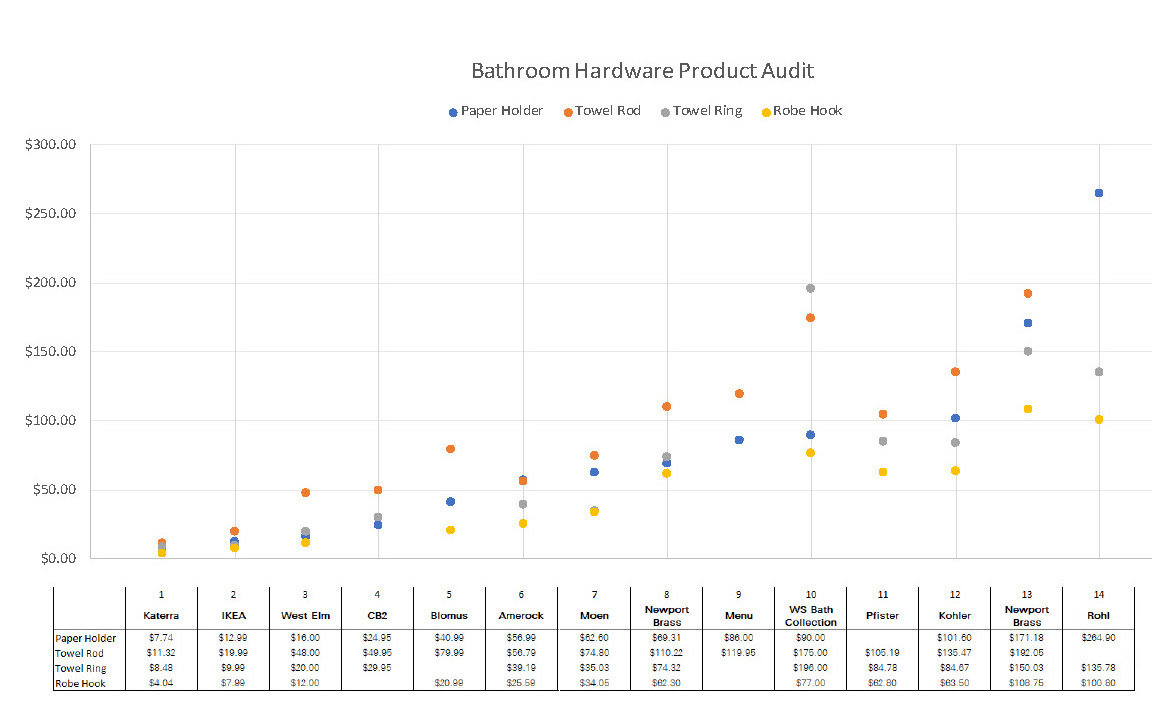Click the IKEA column header

pyautogui.click(x=234, y=616)
